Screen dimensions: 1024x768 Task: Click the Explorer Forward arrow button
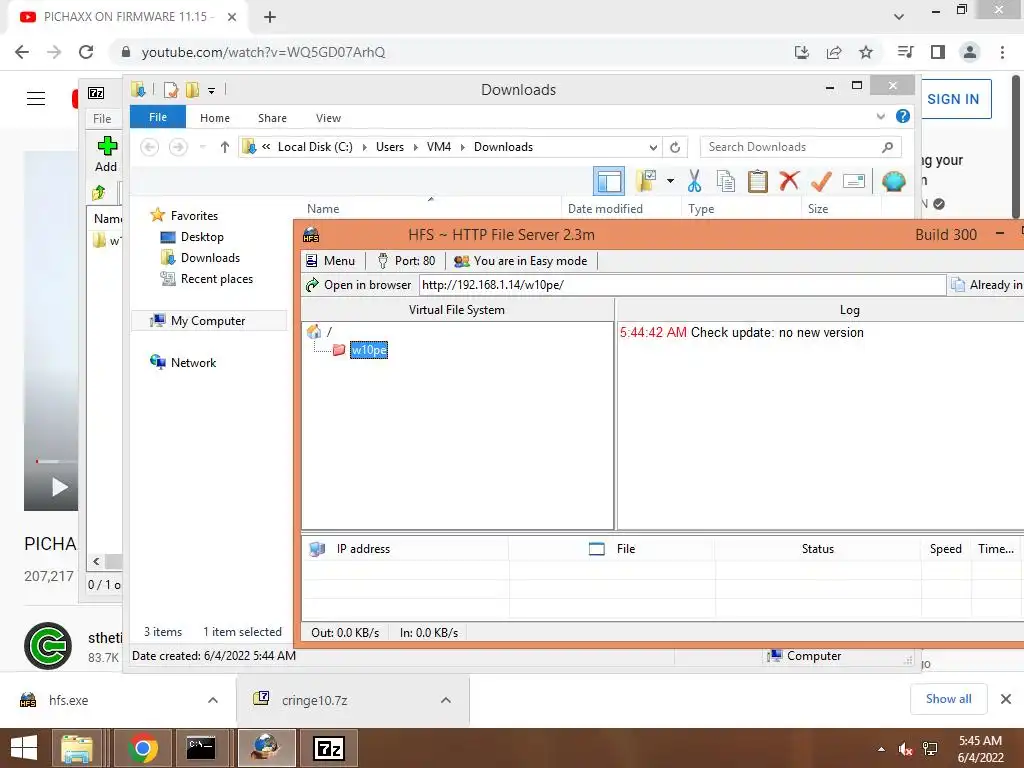178,147
